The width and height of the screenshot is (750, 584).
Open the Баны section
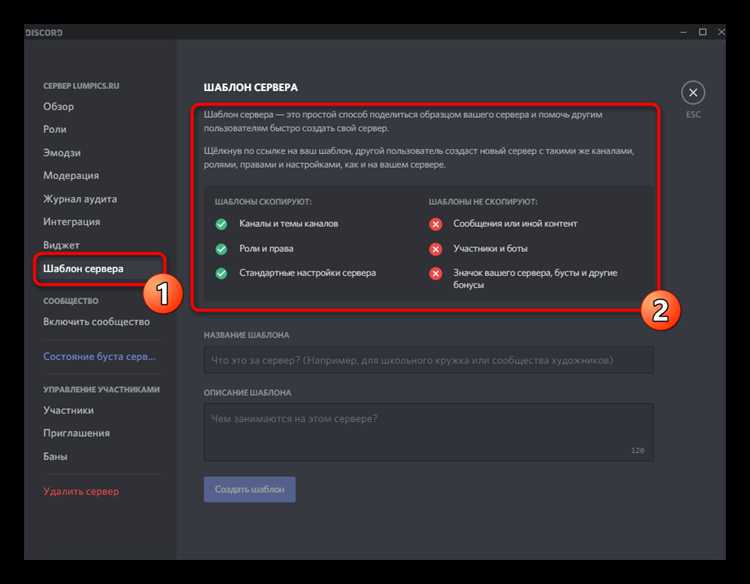coord(55,456)
